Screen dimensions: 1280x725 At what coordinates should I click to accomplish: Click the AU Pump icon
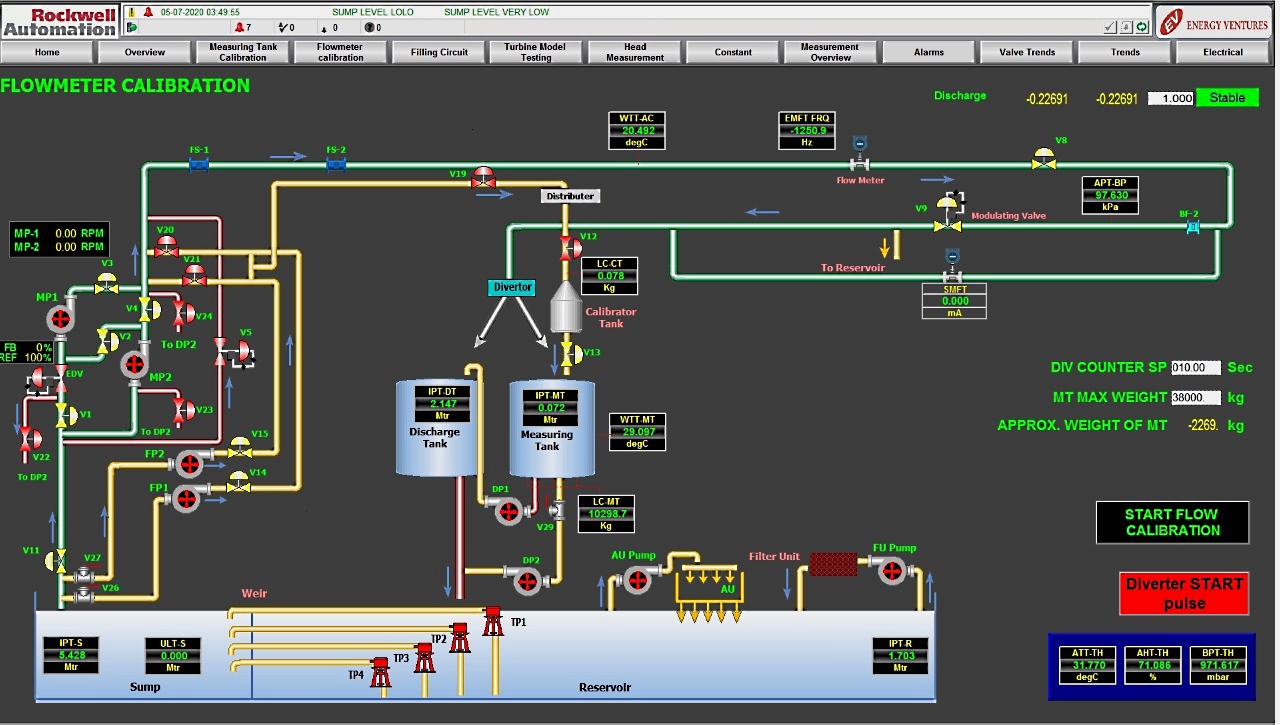coord(637,578)
